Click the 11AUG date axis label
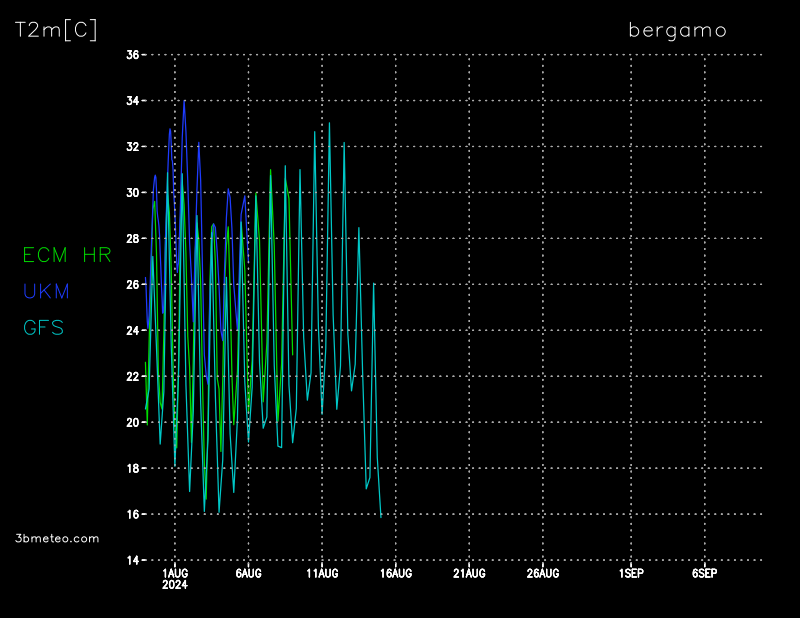 (322, 573)
